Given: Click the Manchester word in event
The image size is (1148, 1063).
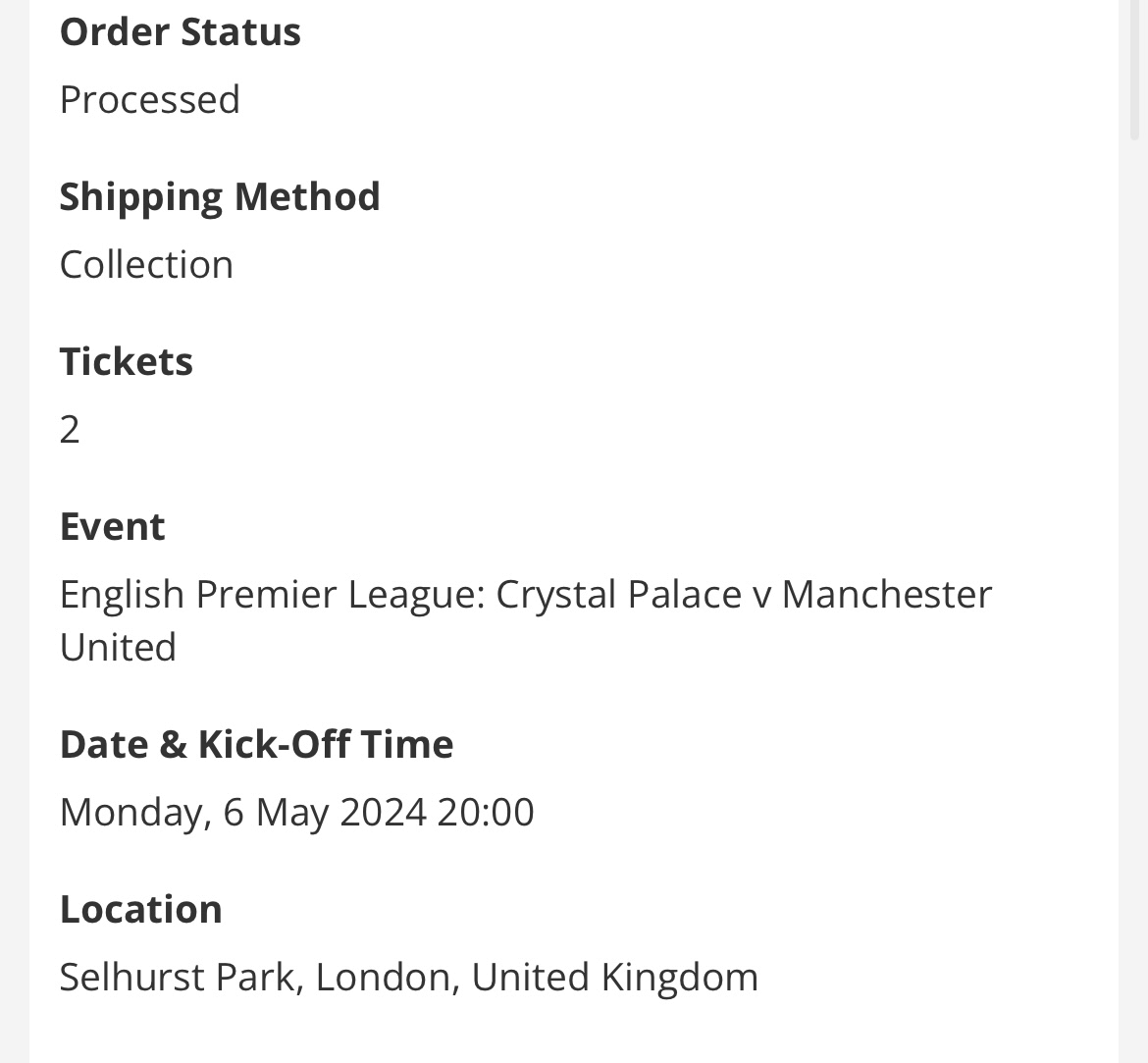Looking at the screenshot, I should pos(887,594).
